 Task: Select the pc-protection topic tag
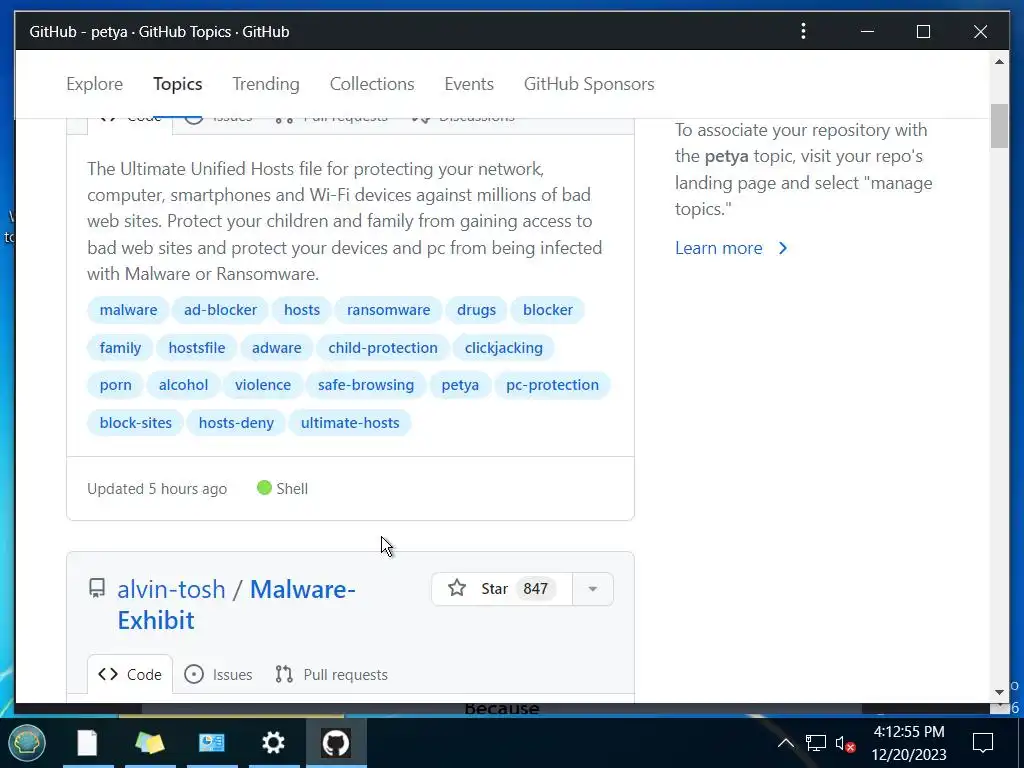coord(552,385)
